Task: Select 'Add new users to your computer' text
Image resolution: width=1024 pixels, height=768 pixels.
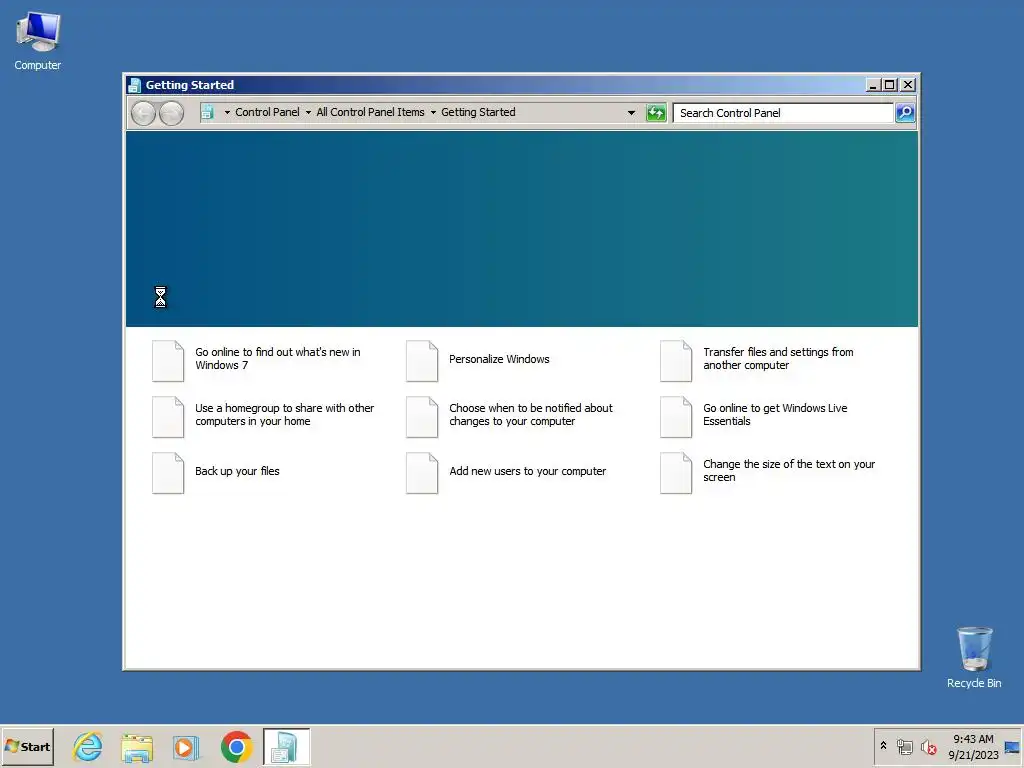Action: tap(527, 471)
